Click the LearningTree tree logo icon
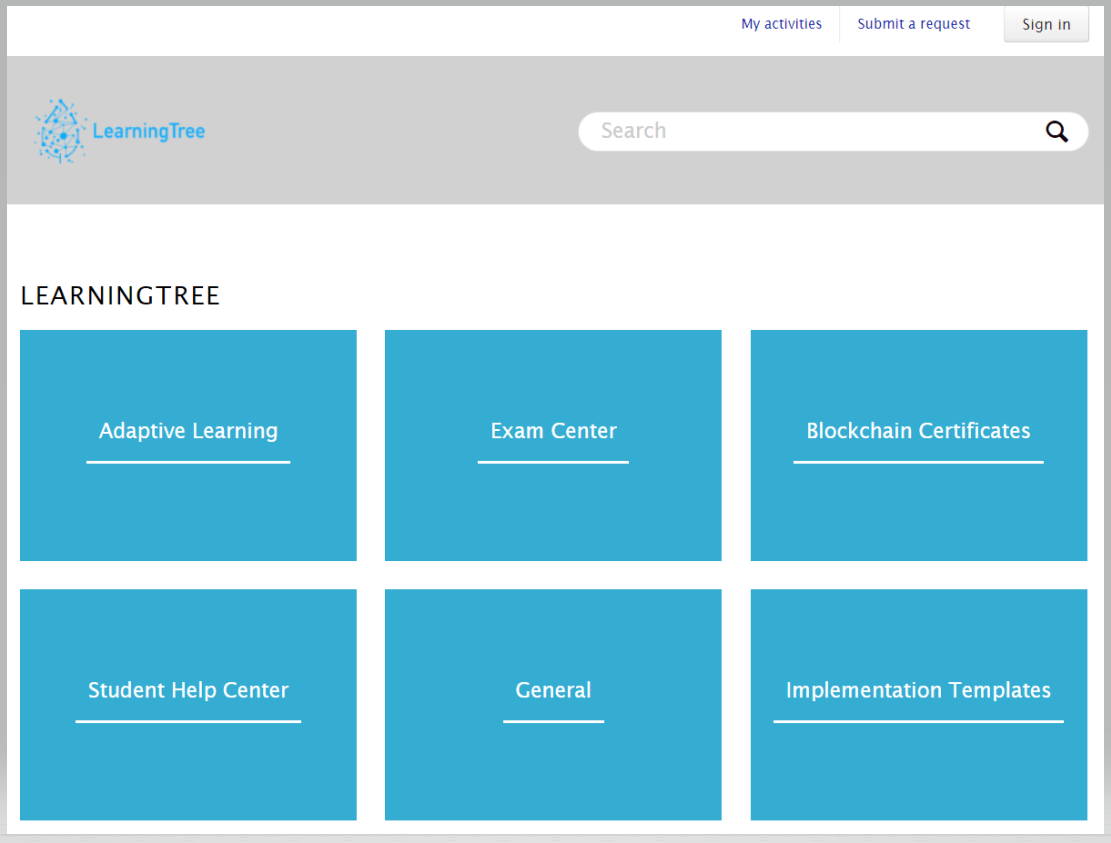1111x843 pixels. pos(61,131)
